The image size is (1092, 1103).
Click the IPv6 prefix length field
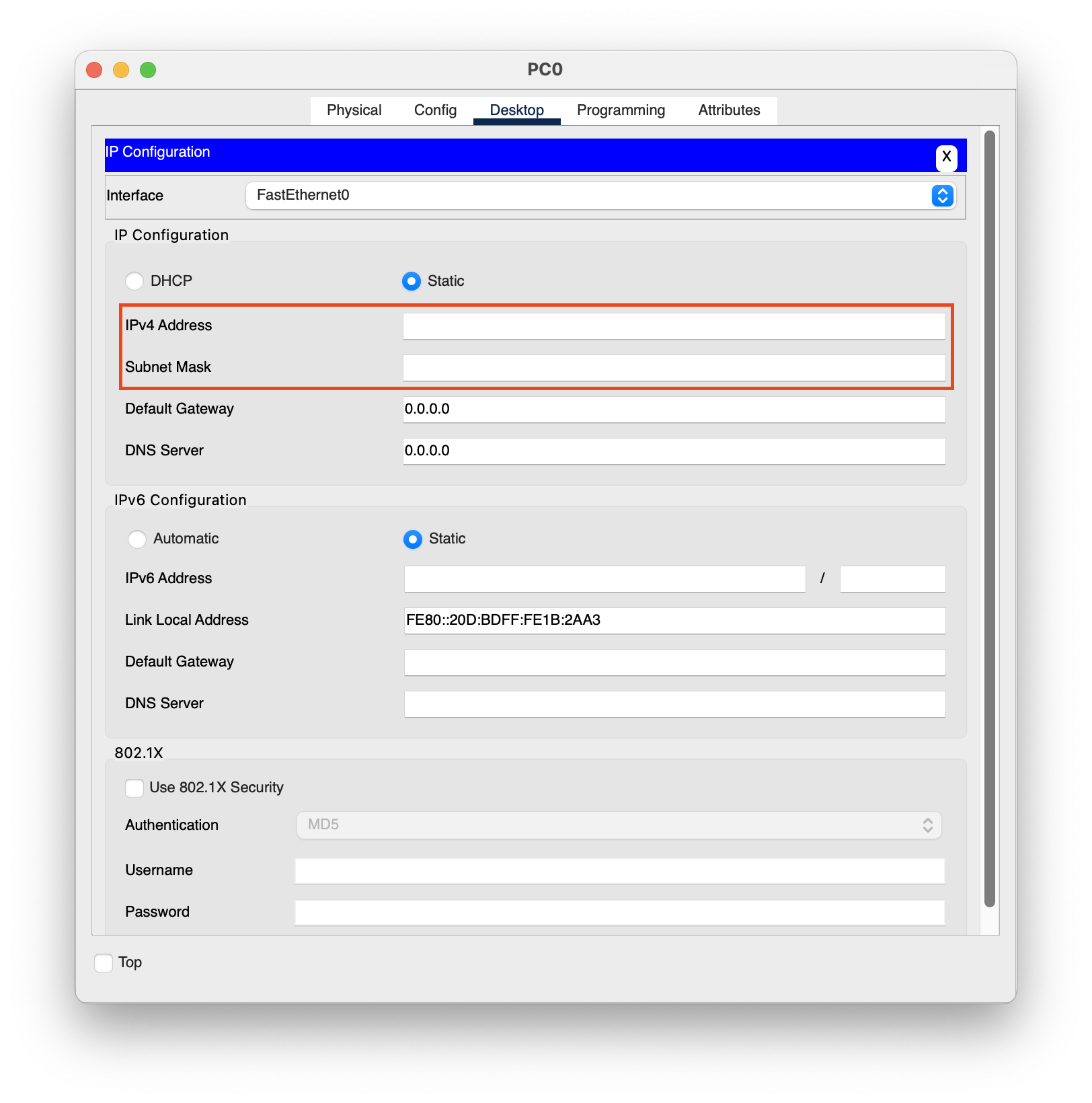(x=893, y=579)
